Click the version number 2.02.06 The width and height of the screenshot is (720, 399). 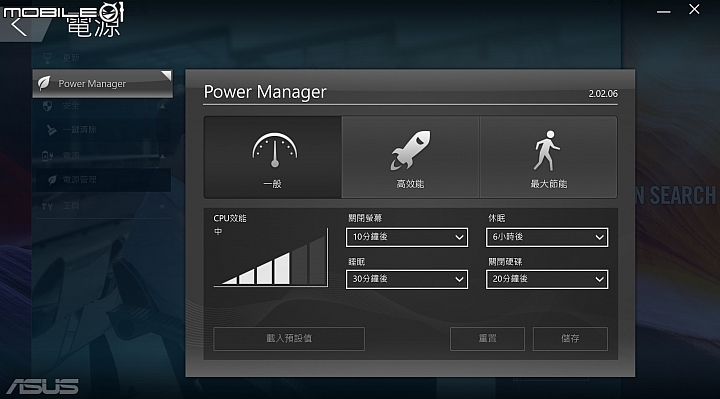[603, 94]
